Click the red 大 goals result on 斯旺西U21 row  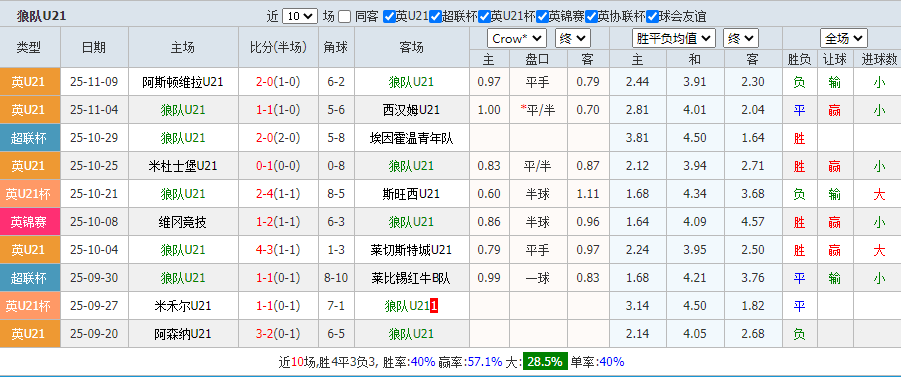click(879, 194)
